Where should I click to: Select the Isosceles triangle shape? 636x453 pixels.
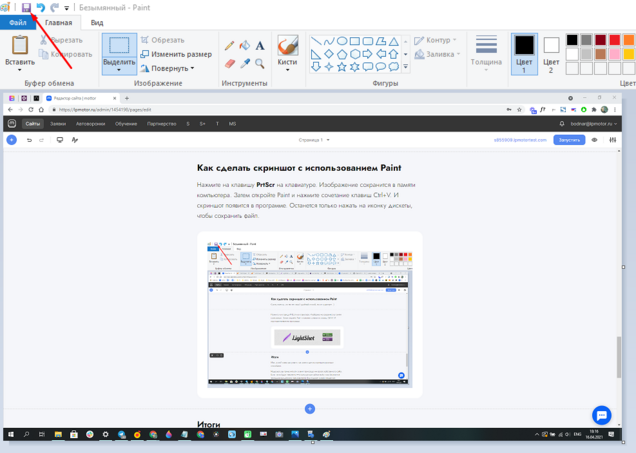click(x=394, y=41)
